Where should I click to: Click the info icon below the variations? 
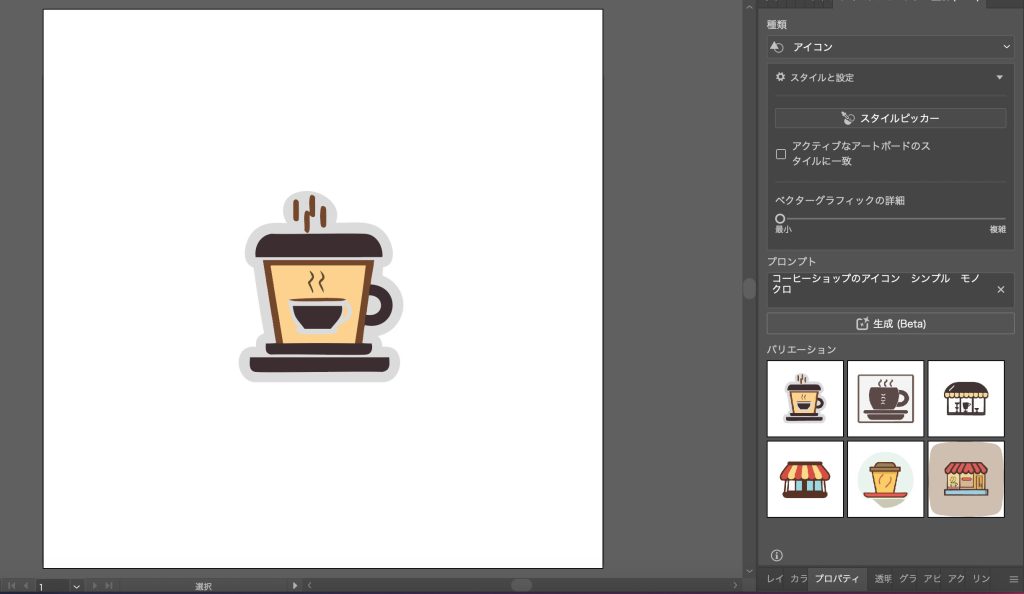pyautogui.click(x=777, y=555)
